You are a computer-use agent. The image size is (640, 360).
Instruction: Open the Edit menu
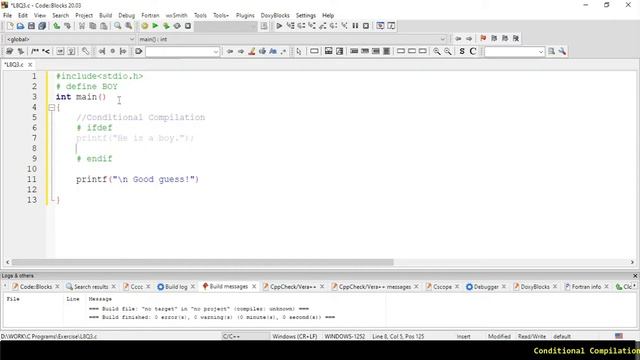click(23, 16)
